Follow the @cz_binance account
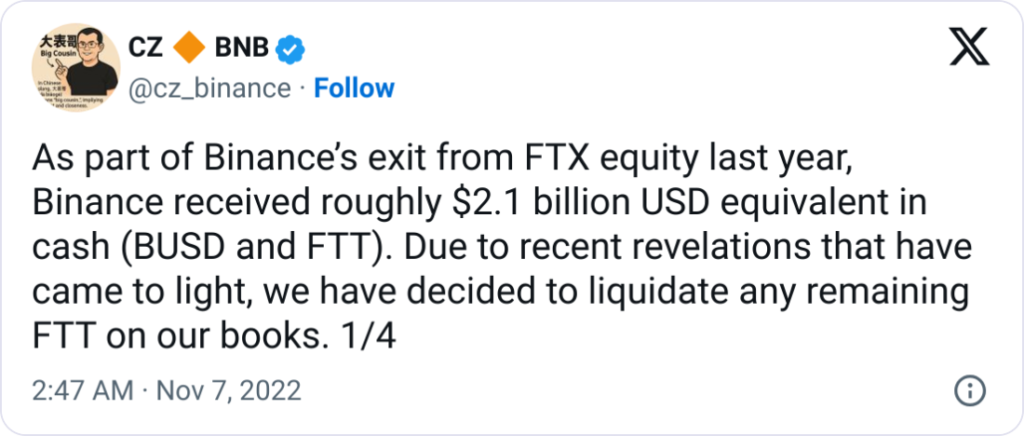1024x436 pixels. (x=354, y=88)
